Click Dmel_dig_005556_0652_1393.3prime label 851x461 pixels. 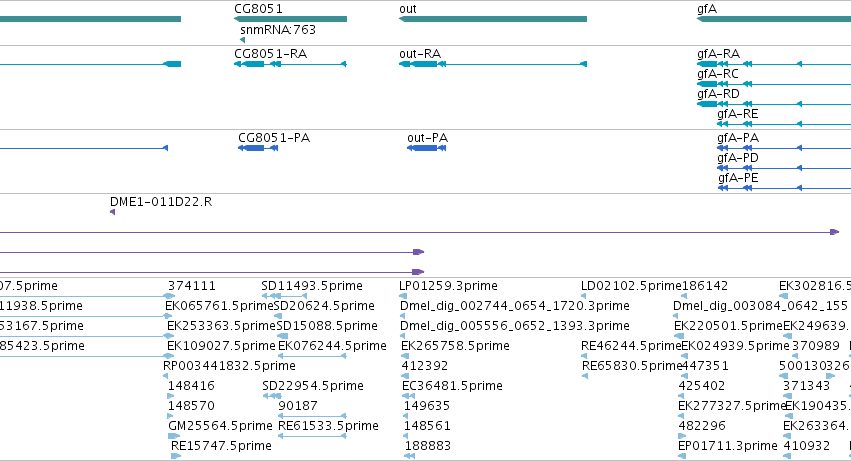click(x=515, y=326)
